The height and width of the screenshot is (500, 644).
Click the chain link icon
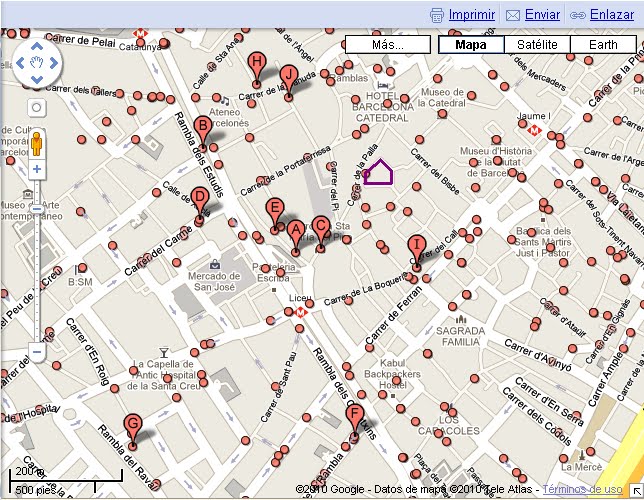click(577, 16)
